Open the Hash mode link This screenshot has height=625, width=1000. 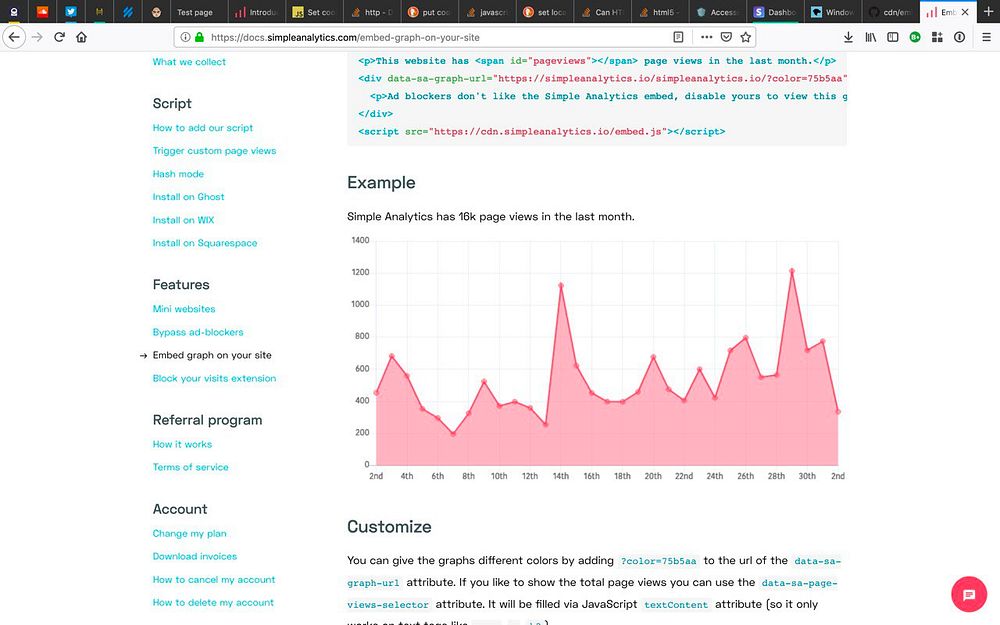point(178,173)
